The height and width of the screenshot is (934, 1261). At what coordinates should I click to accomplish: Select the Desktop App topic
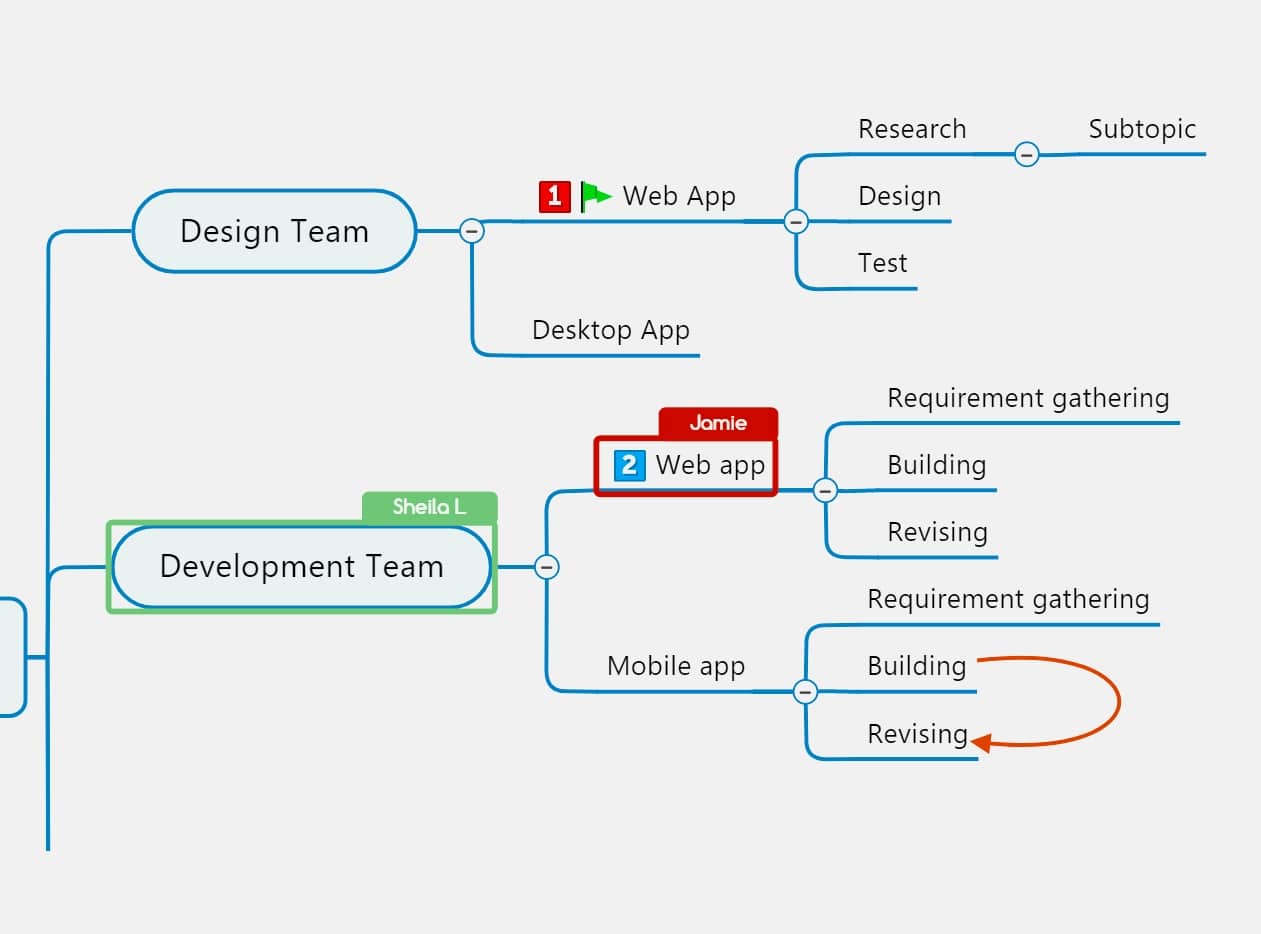pyautogui.click(x=611, y=330)
